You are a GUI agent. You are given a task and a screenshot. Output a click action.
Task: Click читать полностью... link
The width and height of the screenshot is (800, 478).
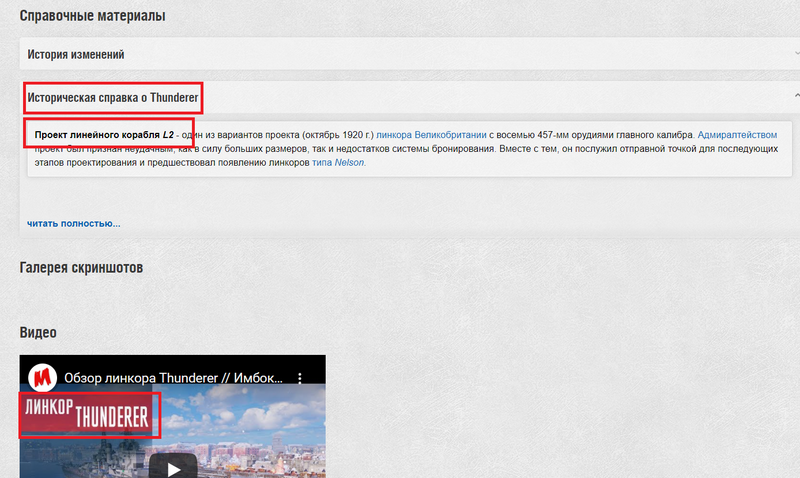(x=73, y=223)
